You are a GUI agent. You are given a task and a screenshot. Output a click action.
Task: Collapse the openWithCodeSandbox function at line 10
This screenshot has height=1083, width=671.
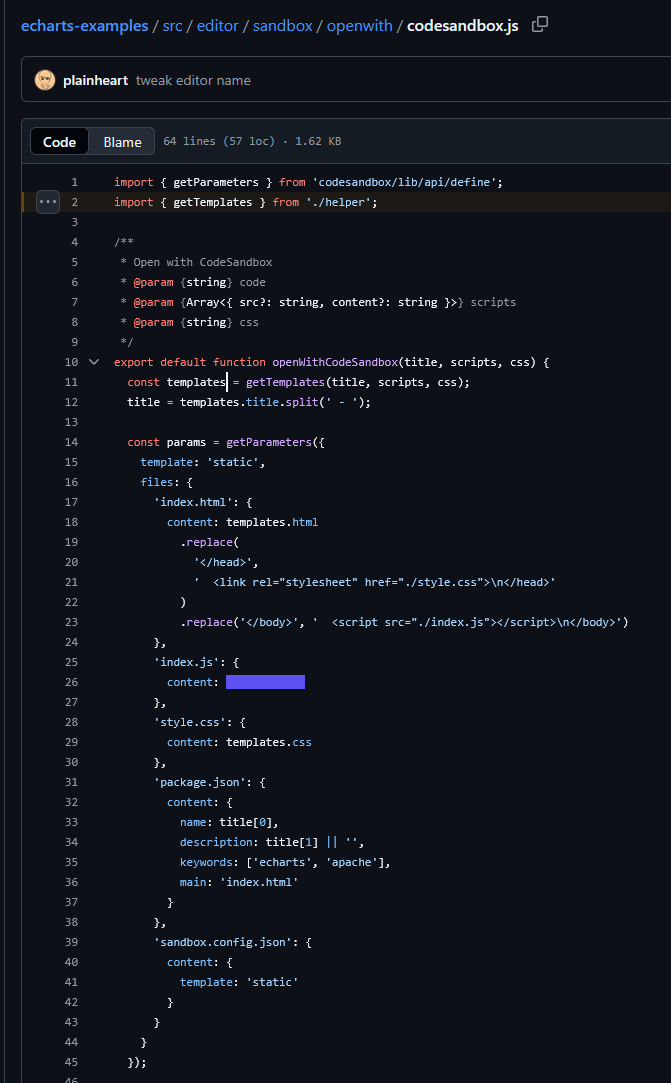pyautogui.click(x=94, y=362)
